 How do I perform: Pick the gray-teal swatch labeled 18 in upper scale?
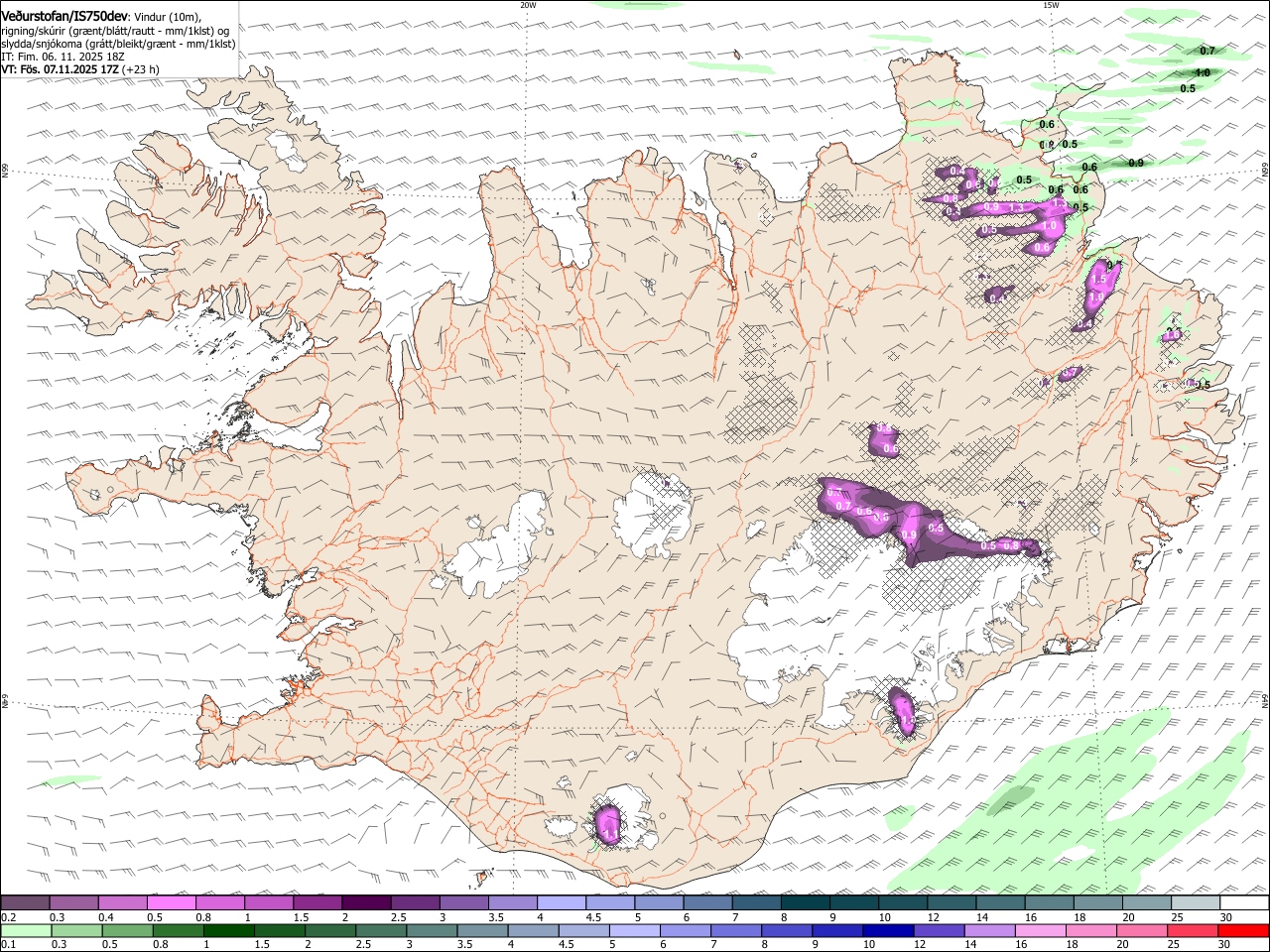1098,903
